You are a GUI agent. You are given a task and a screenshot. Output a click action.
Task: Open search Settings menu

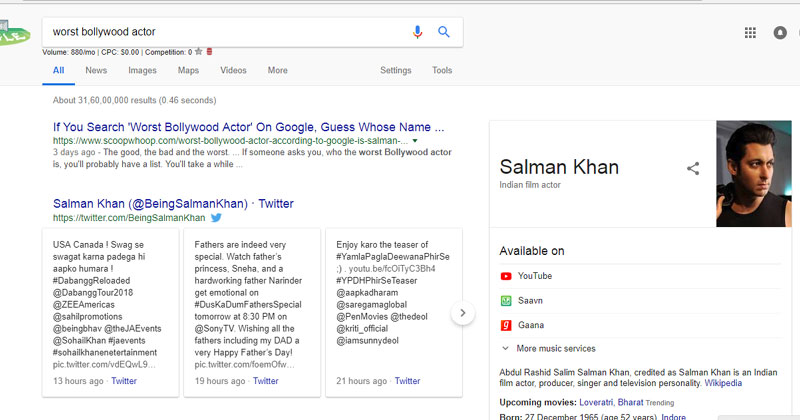coord(395,70)
